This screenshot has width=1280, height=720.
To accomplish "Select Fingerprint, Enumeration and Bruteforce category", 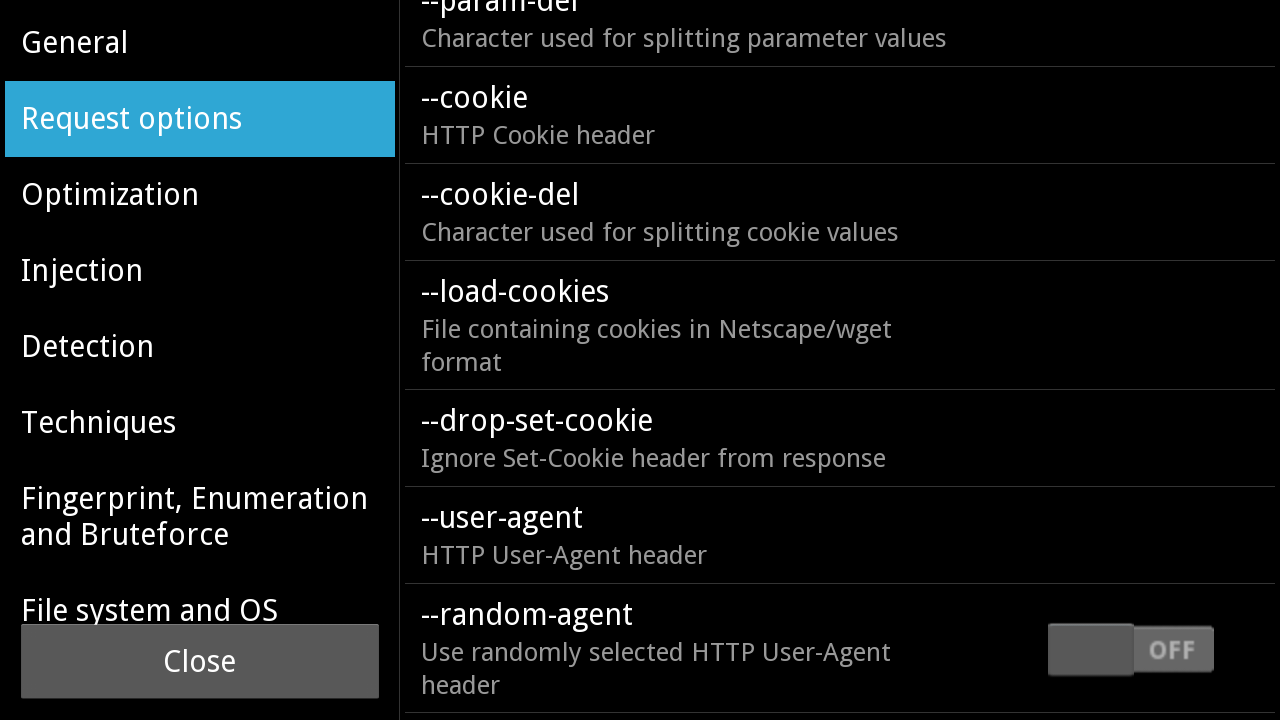I will click(195, 516).
